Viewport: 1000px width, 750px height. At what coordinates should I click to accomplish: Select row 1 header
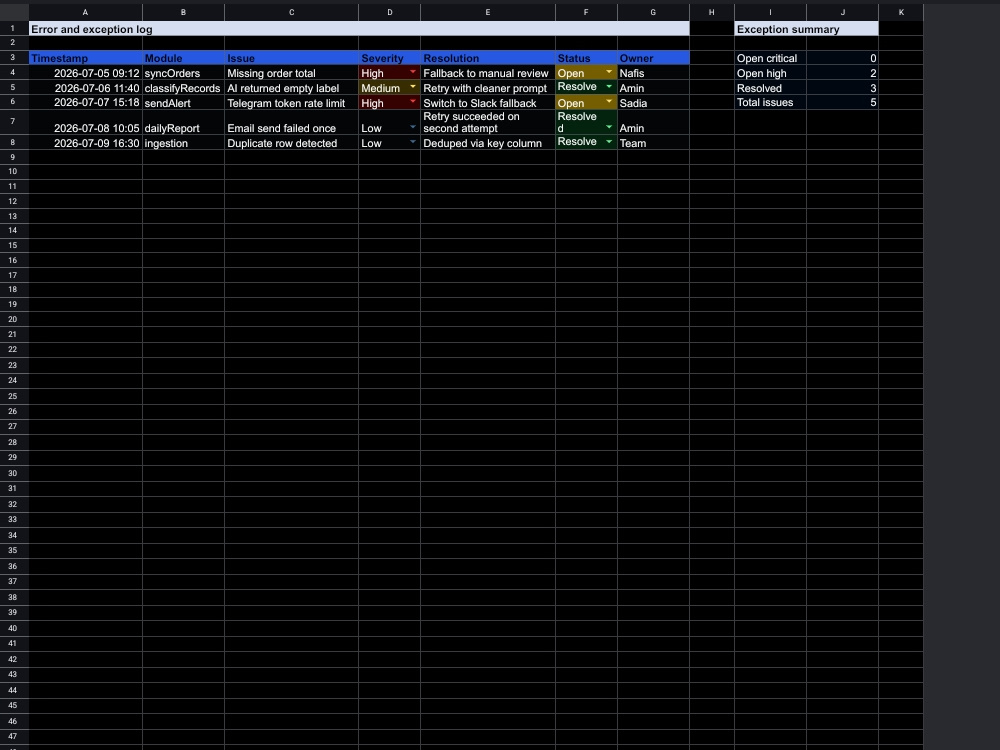[x=14, y=29]
